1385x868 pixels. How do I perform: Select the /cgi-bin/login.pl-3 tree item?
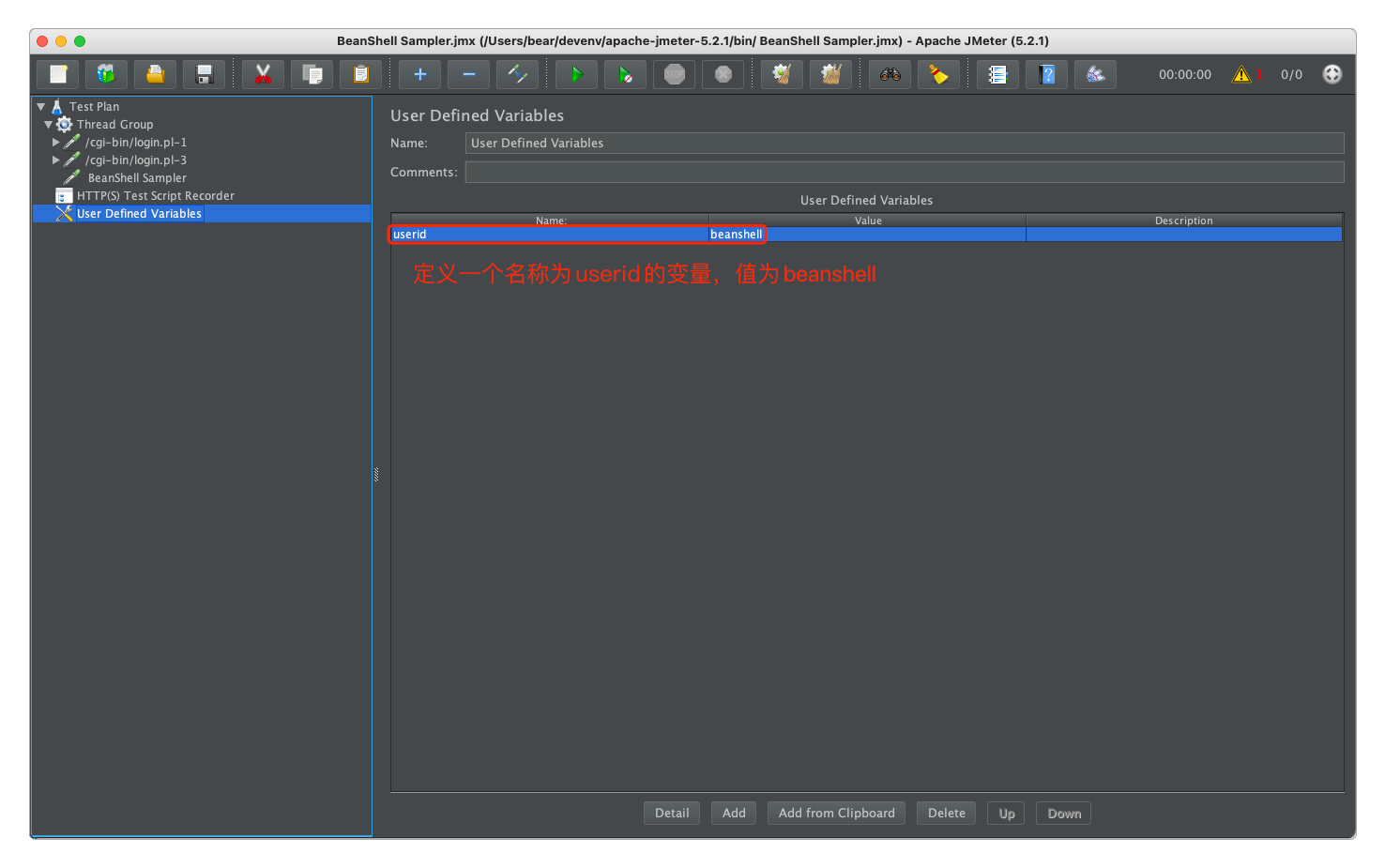(x=136, y=160)
